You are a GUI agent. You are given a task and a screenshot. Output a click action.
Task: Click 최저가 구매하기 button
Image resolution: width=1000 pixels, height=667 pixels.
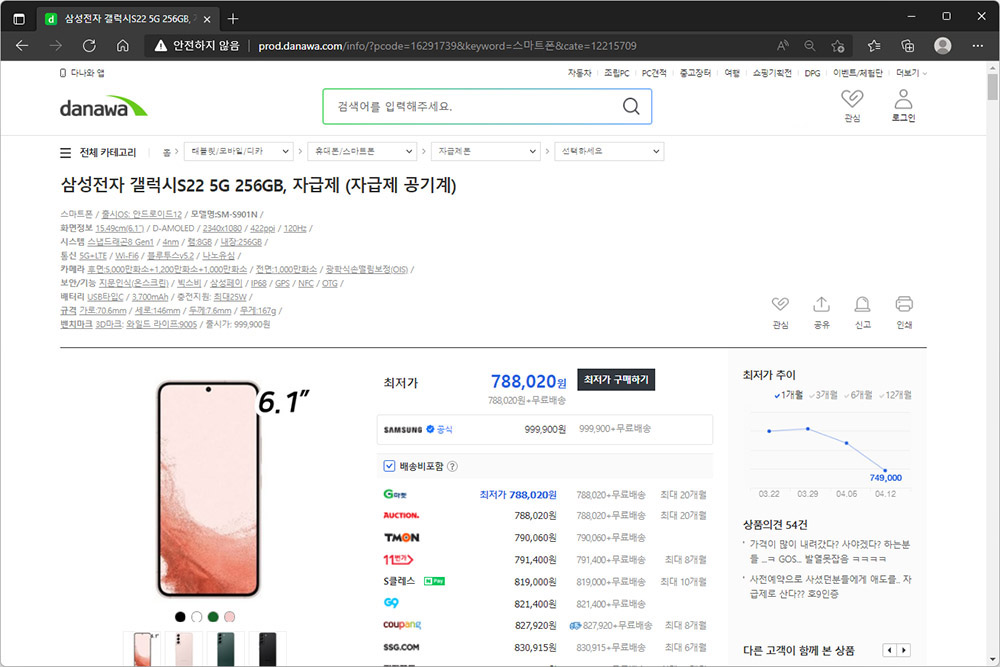click(616, 379)
